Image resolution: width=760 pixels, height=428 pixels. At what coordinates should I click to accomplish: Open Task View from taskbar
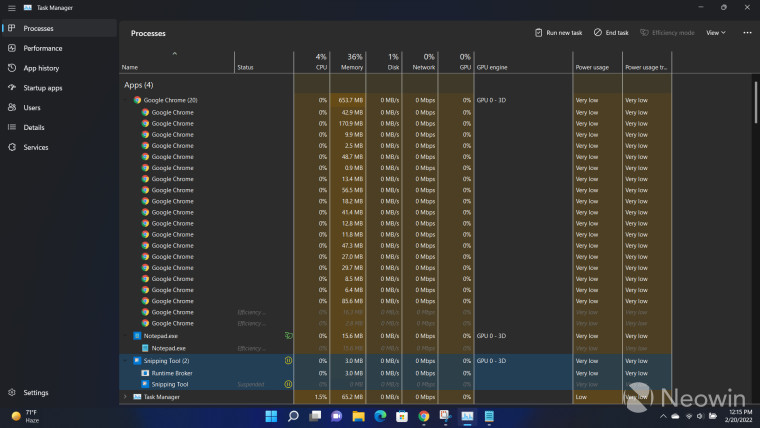click(315, 416)
